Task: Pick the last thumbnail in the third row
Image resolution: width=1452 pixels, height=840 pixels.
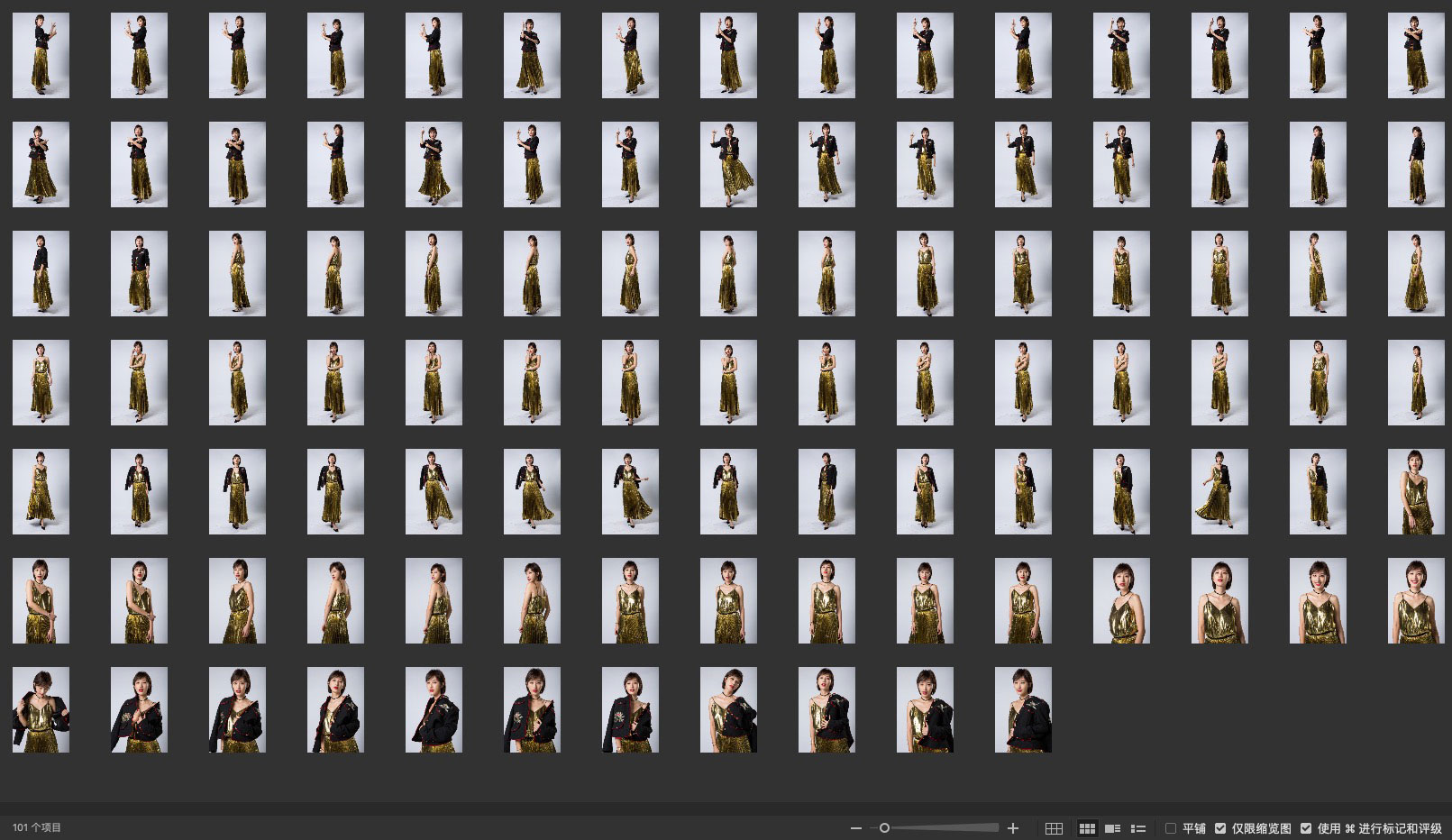Action: pyautogui.click(x=1416, y=273)
